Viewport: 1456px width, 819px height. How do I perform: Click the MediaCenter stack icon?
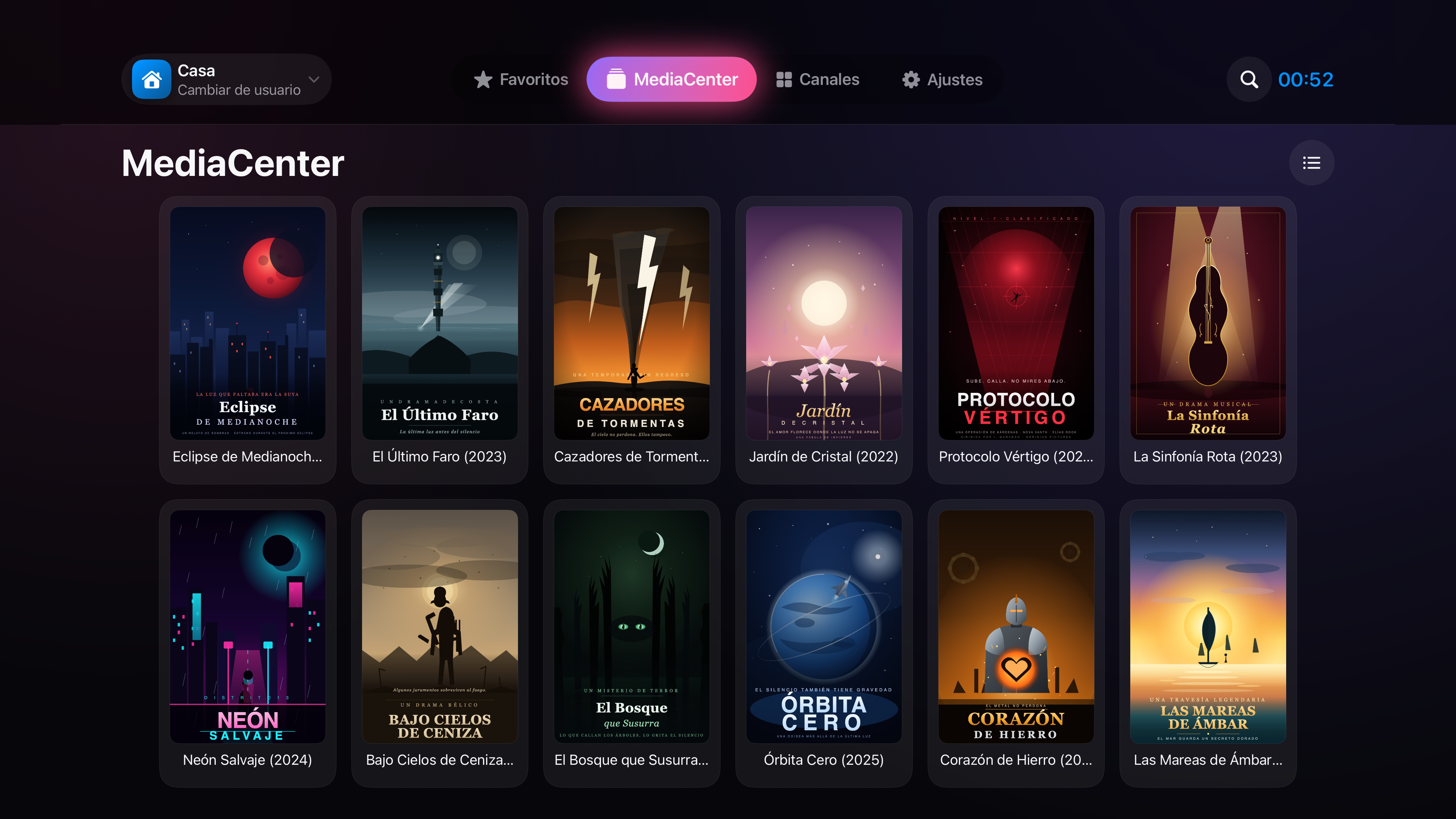pos(616,79)
